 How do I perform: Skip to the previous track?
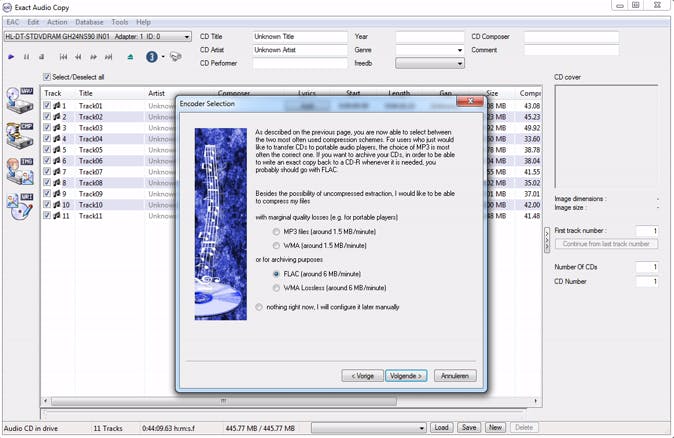[x=63, y=57]
